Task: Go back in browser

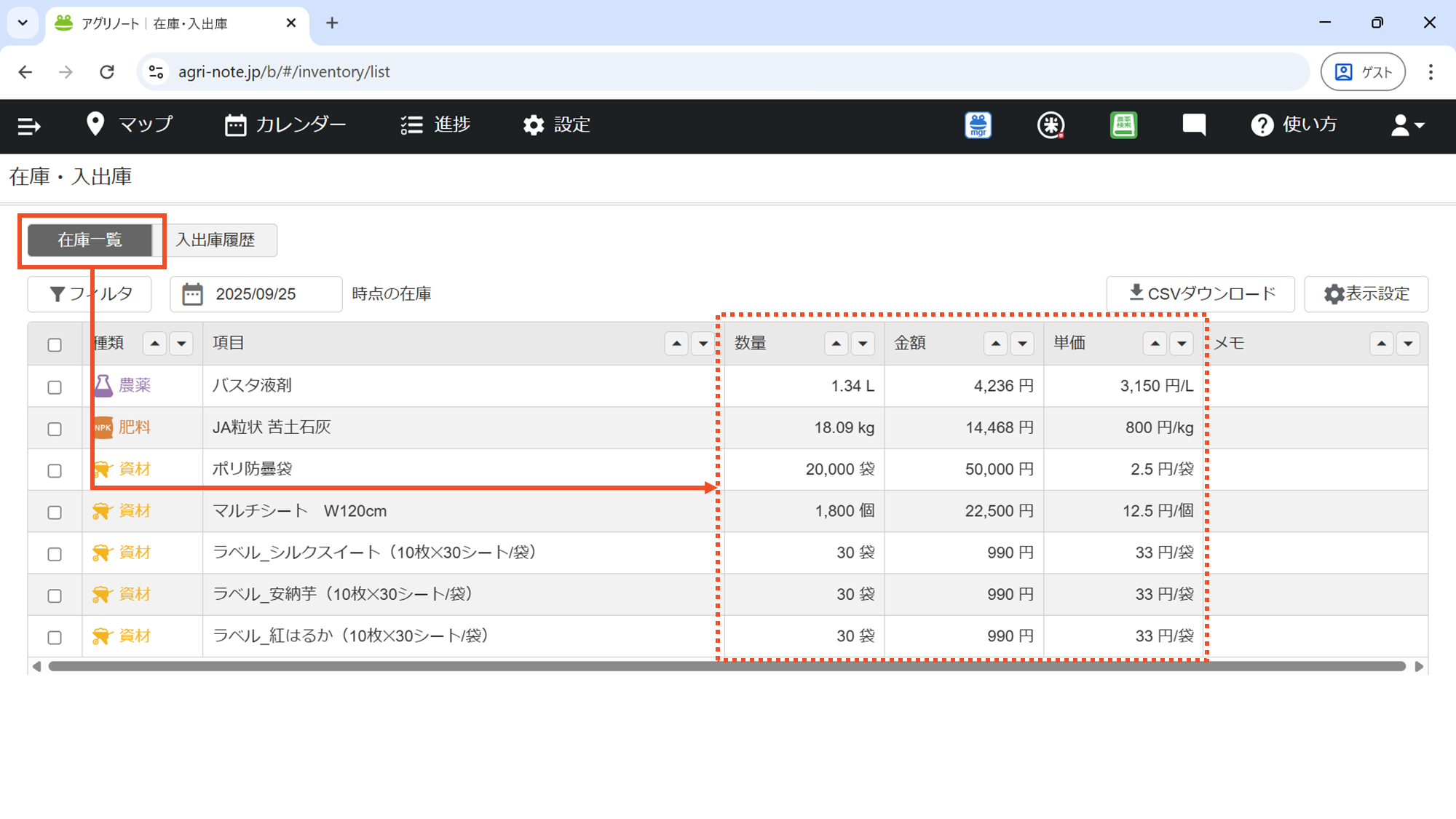Action: pos(25,72)
